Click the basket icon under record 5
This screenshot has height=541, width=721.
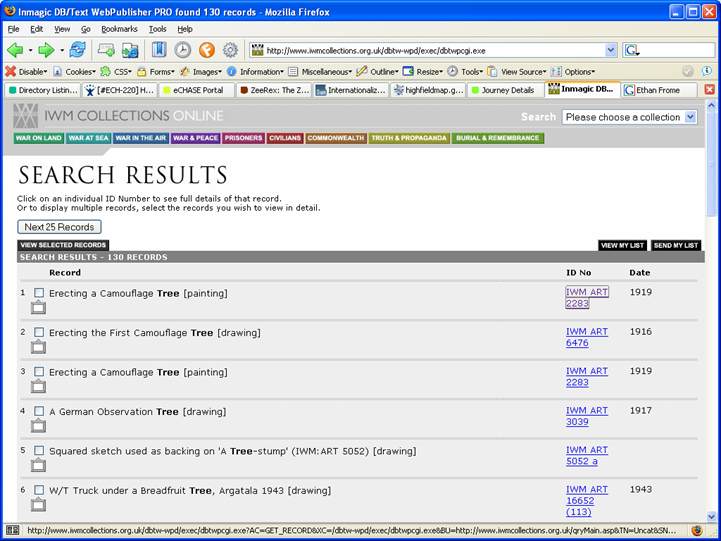click(39, 465)
